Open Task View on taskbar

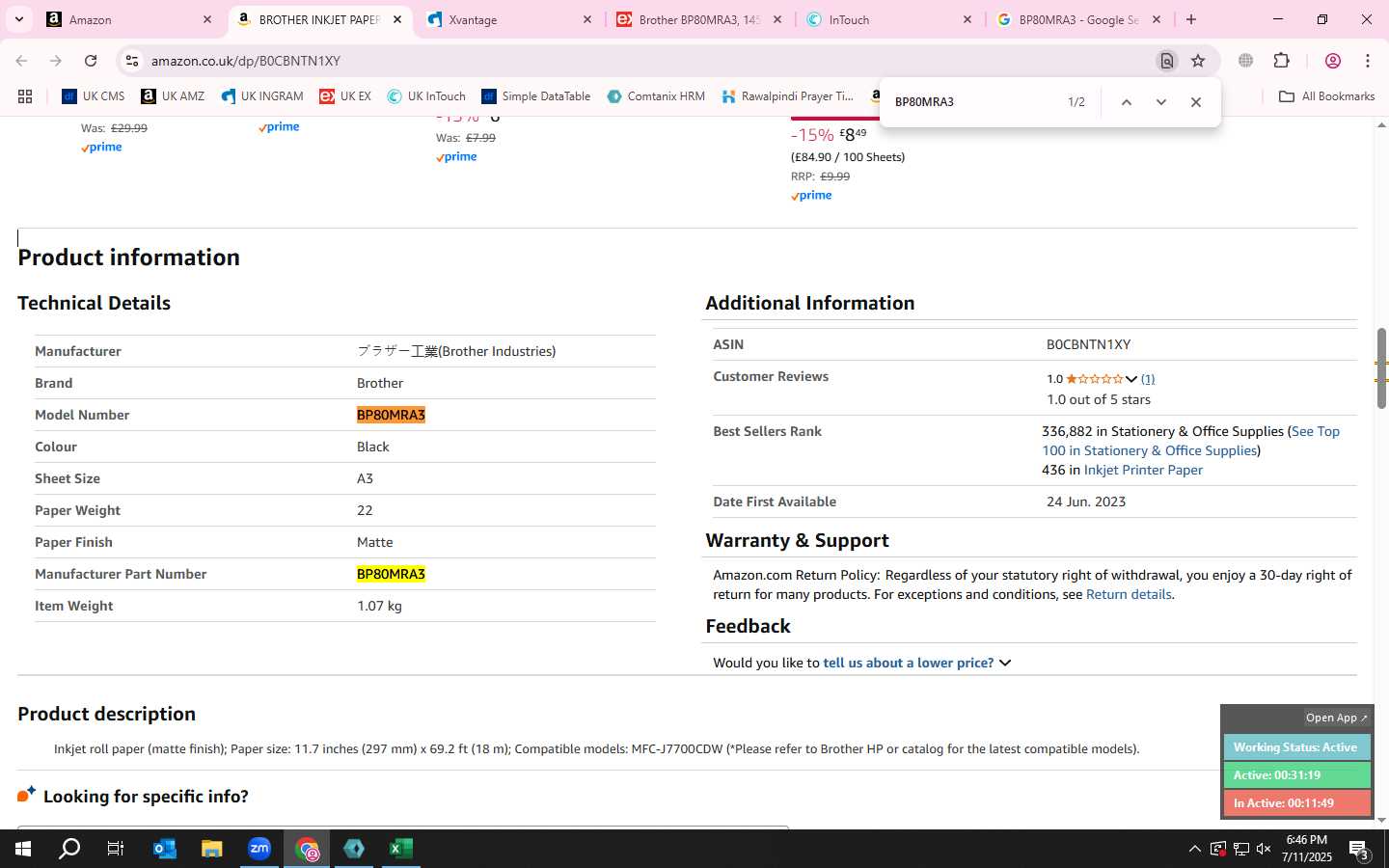[115, 849]
